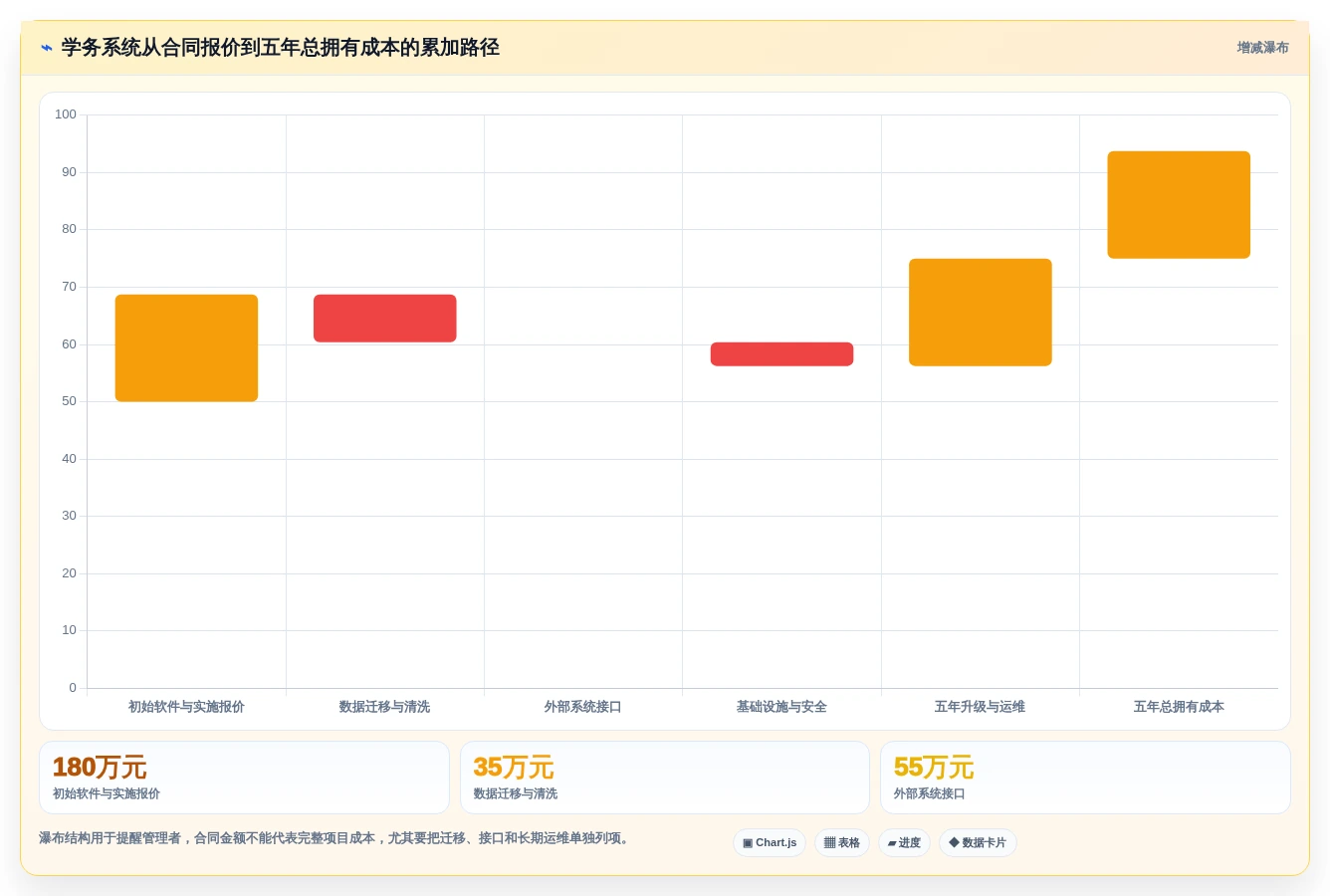The height and width of the screenshot is (896, 1330).
Task: Click the red 数据迁移与清洗 bar
Action: tap(385, 319)
